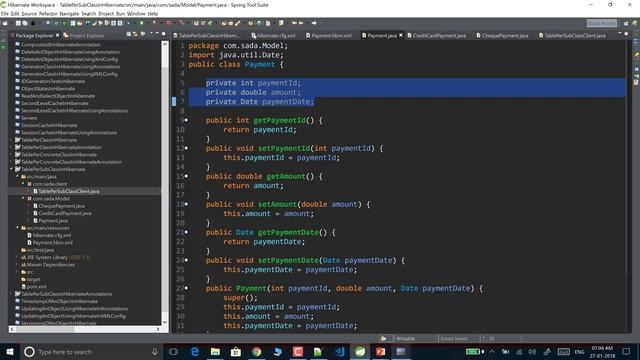Collapse the setPaymentId method fold marker
Image resolution: width=640 pixels, height=360 pixels.
(x=187, y=148)
